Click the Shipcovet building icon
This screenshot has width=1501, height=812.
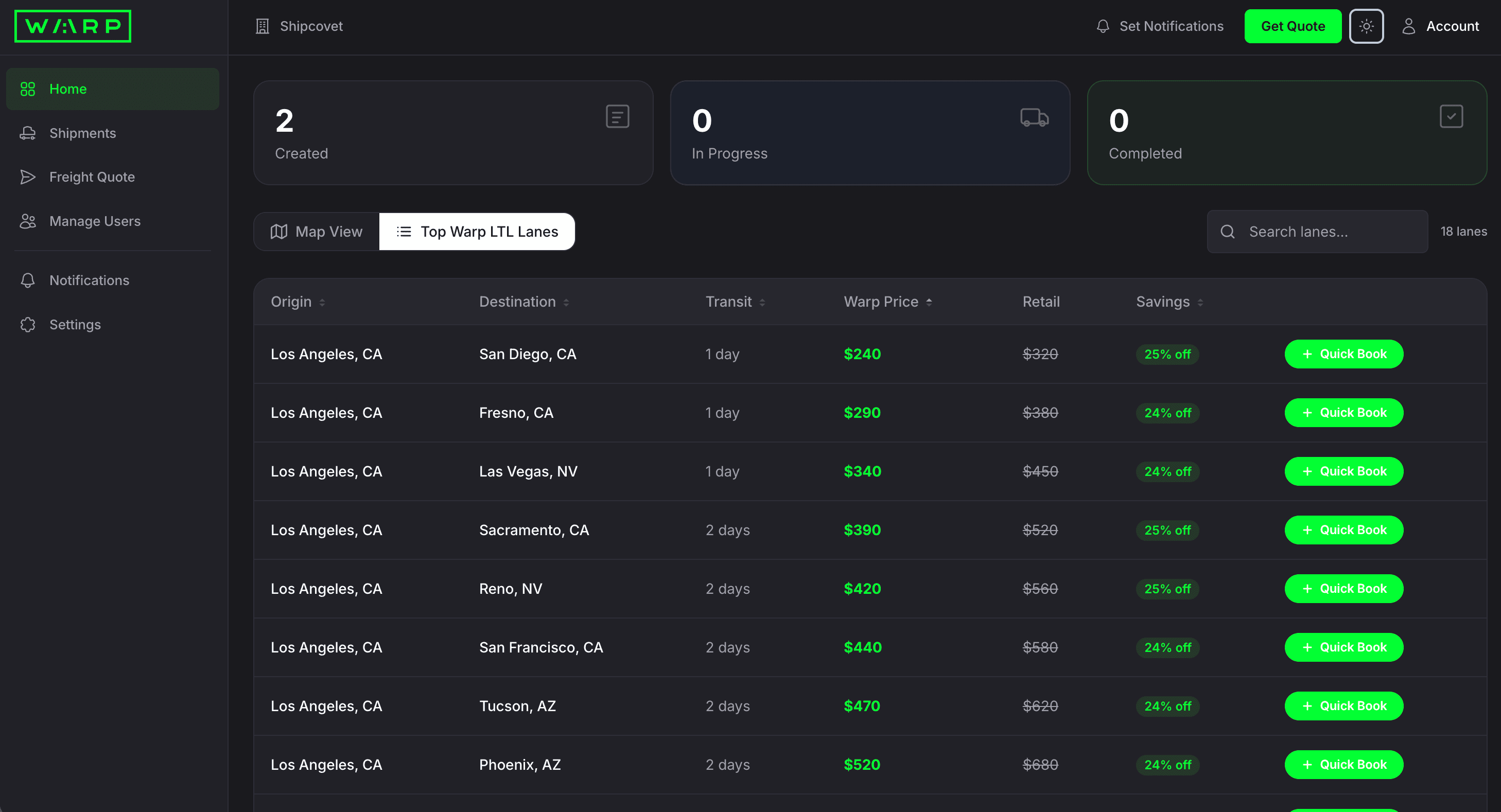click(262, 26)
